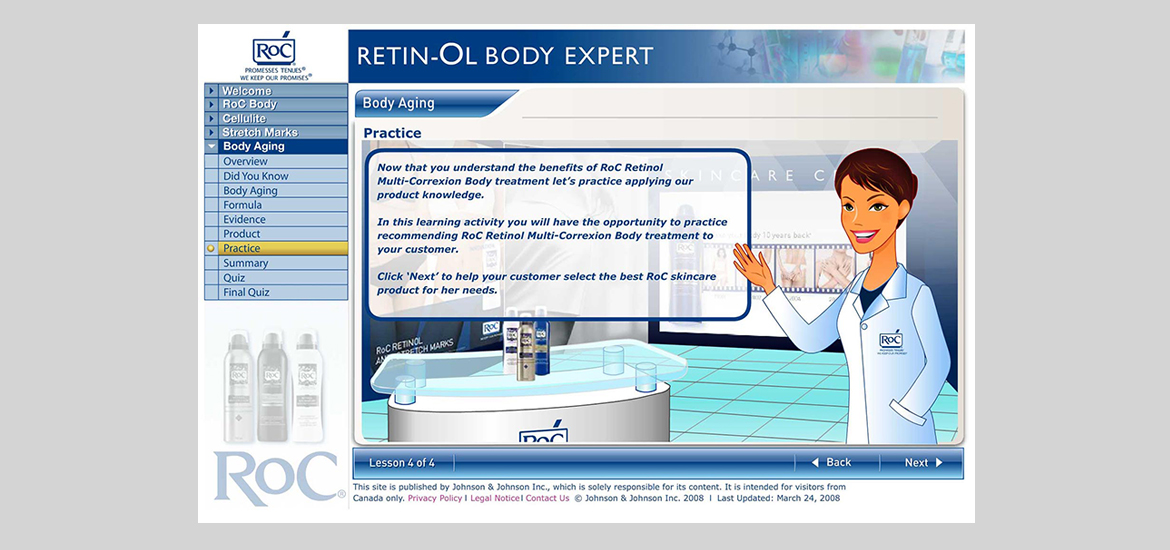Expand the Cellulite section arrow
The width and height of the screenshot is (1170, 550).
(x=211, y=118)
